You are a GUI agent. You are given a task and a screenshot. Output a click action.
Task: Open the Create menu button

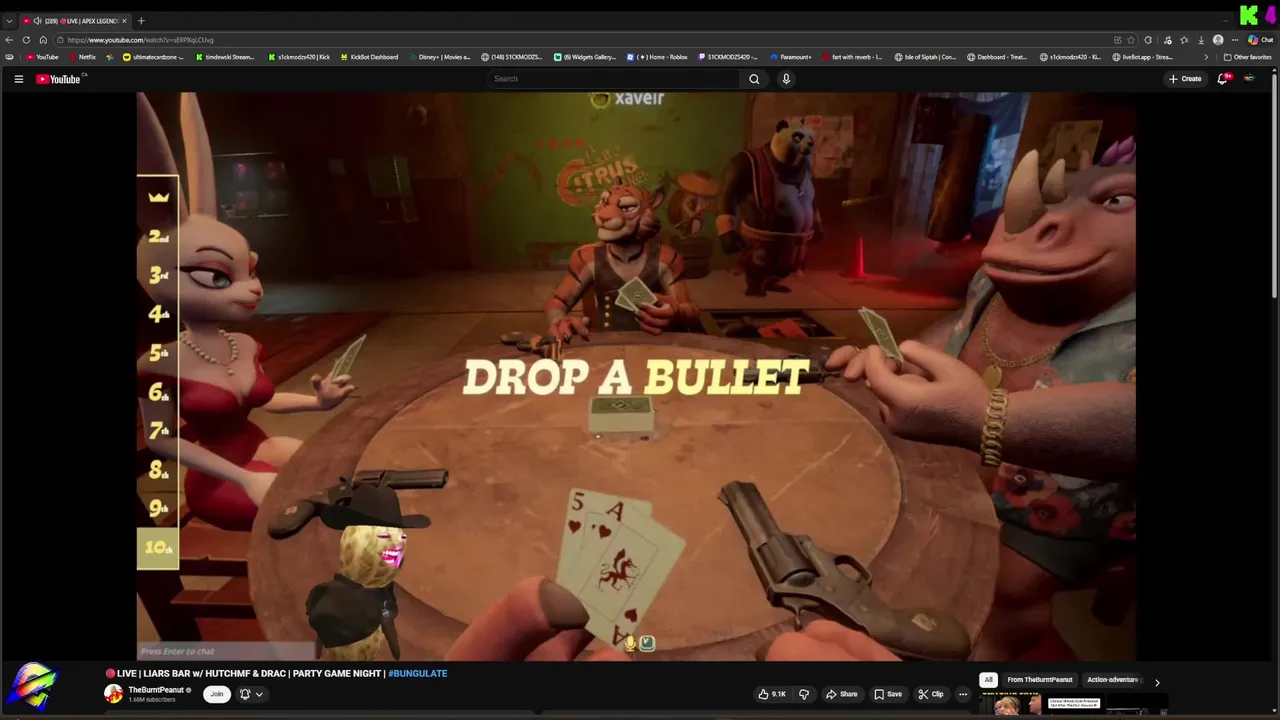pyautogui.click(x=1185, y=79)
